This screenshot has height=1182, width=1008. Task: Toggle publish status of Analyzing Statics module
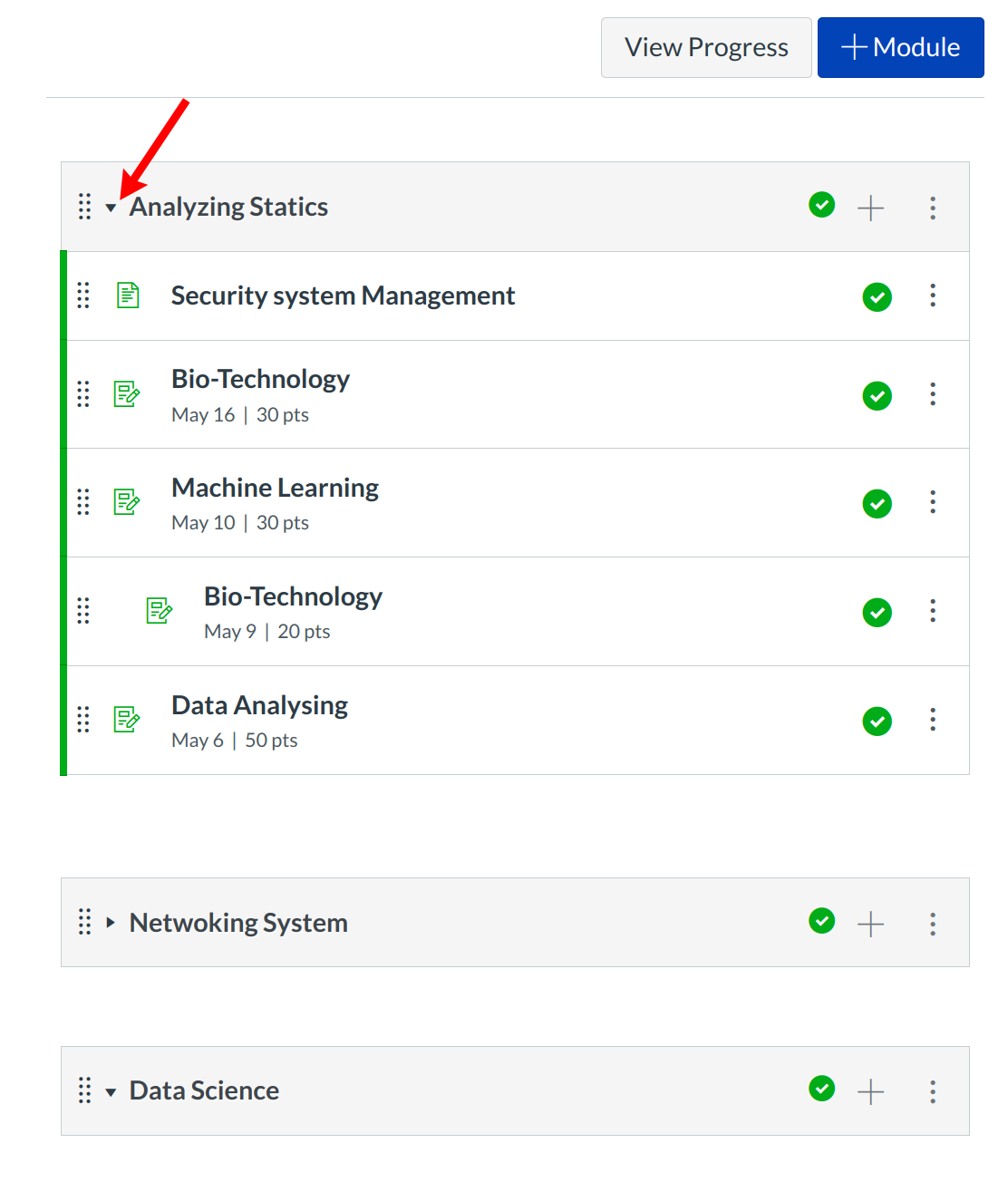(x=821, y=206)
